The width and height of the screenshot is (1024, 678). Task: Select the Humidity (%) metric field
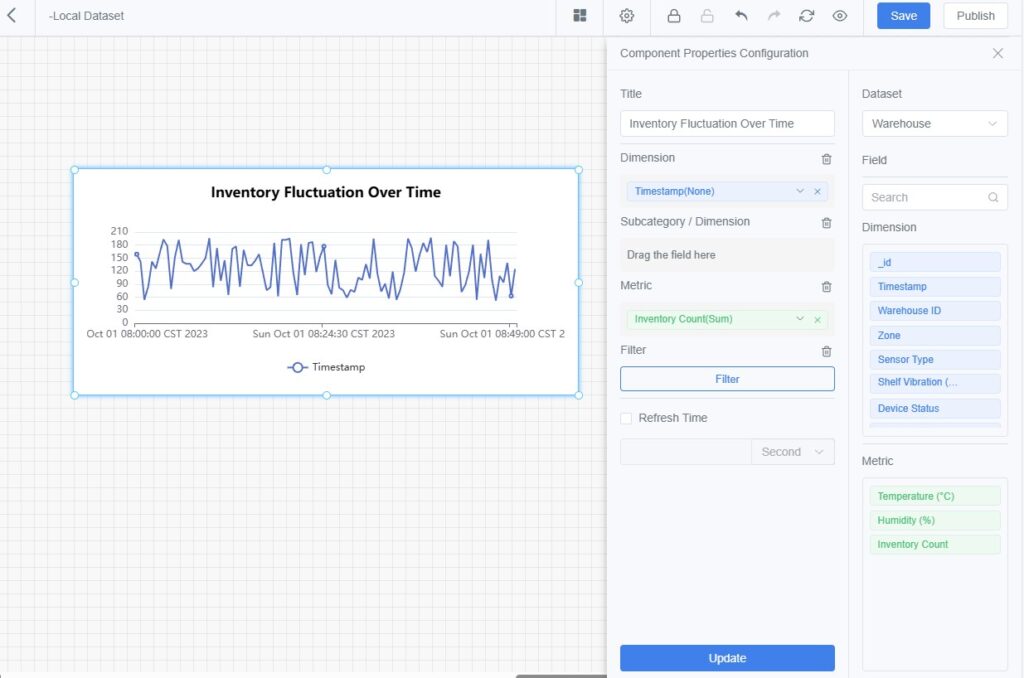(934, 520)
